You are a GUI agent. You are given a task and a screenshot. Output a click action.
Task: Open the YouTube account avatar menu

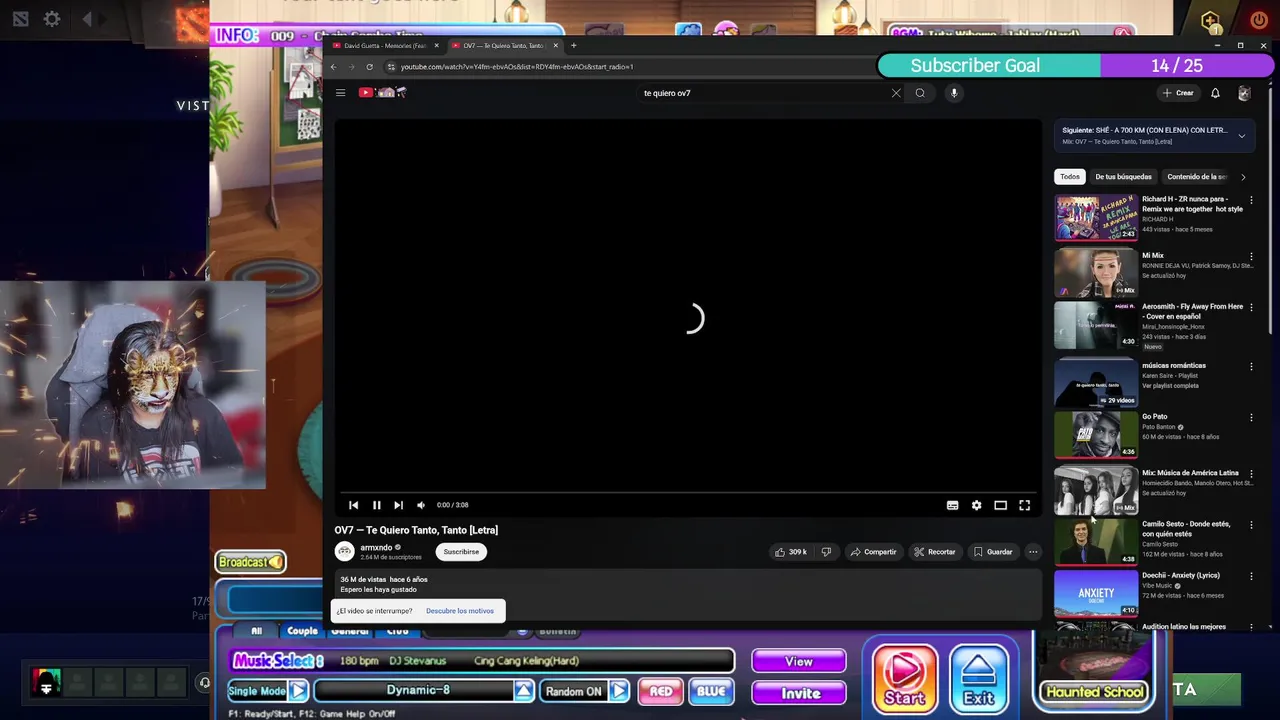coord(1244,93)
